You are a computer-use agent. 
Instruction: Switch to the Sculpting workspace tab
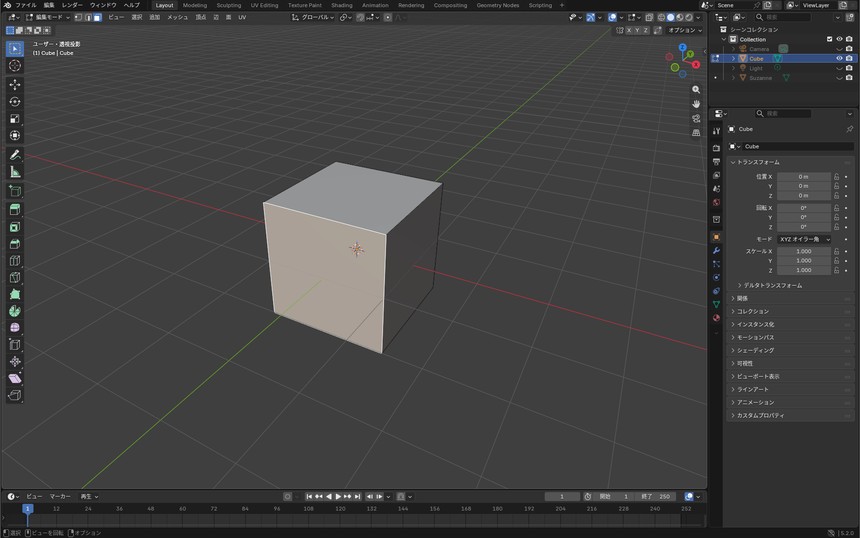click(229, 5)
